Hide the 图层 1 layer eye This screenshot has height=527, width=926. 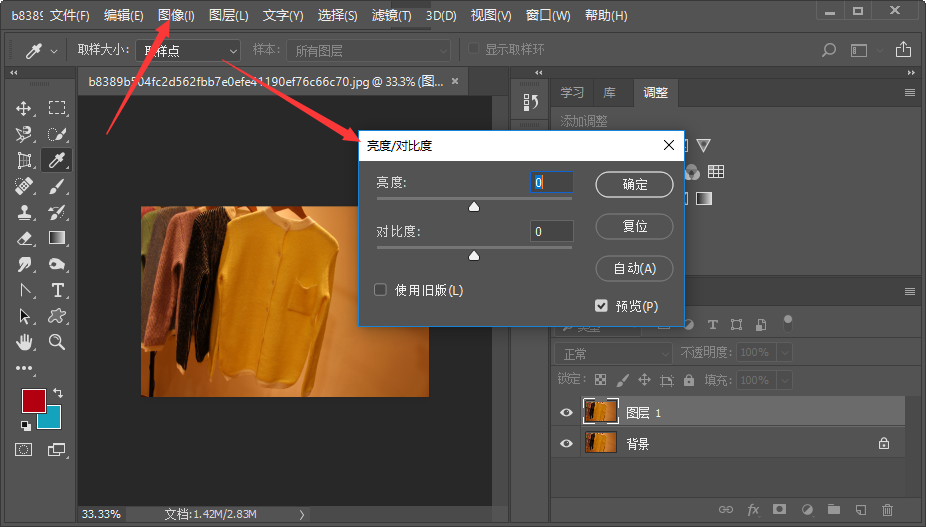[566, 412]
